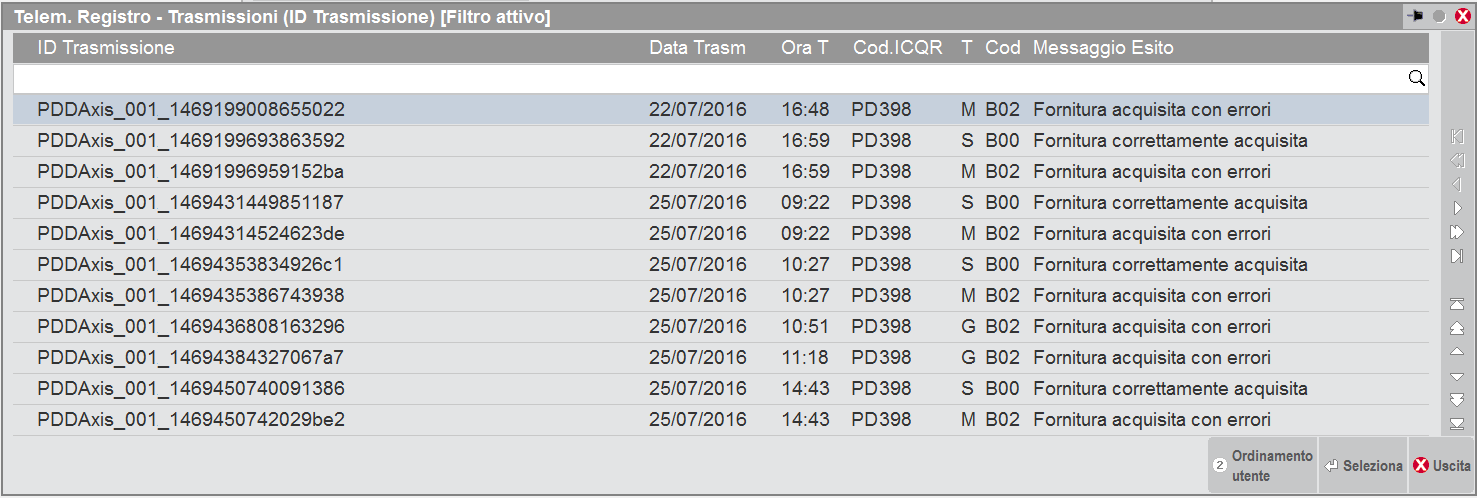
Task: Jump to bottom of list icon
Action: tap(1456, 424)
